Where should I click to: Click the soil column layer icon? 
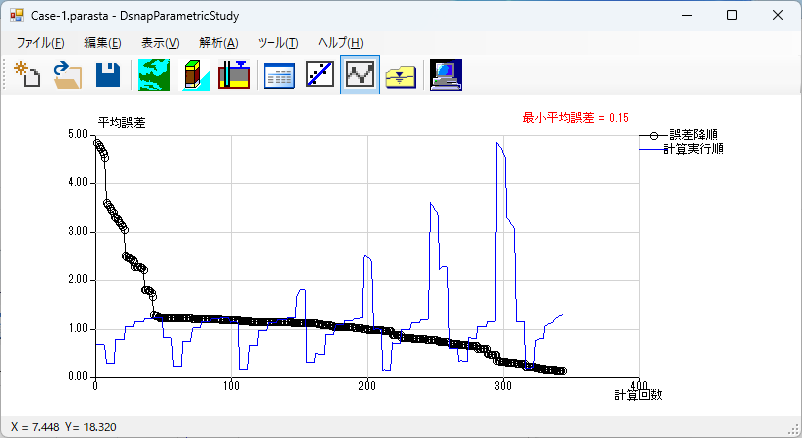tap(194, 75)
